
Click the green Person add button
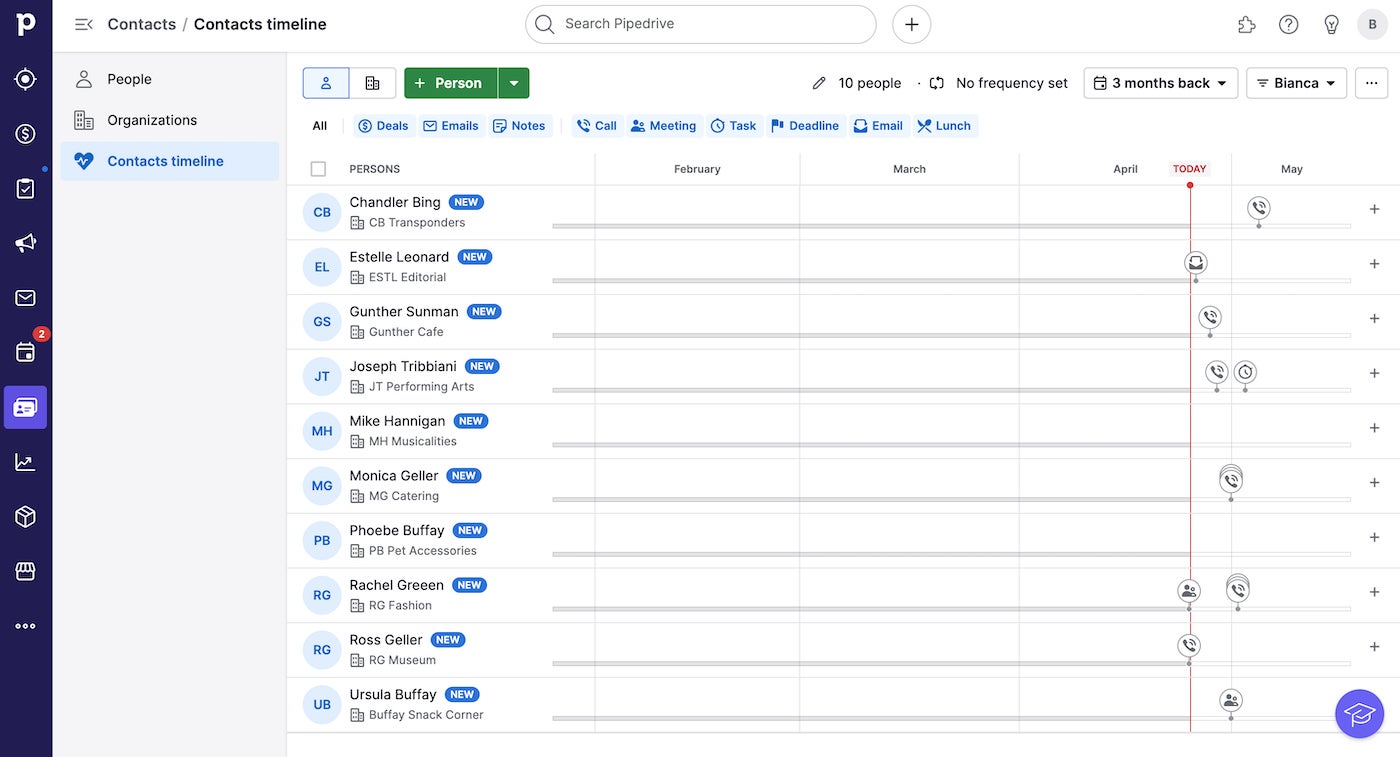tap(451, 83)
